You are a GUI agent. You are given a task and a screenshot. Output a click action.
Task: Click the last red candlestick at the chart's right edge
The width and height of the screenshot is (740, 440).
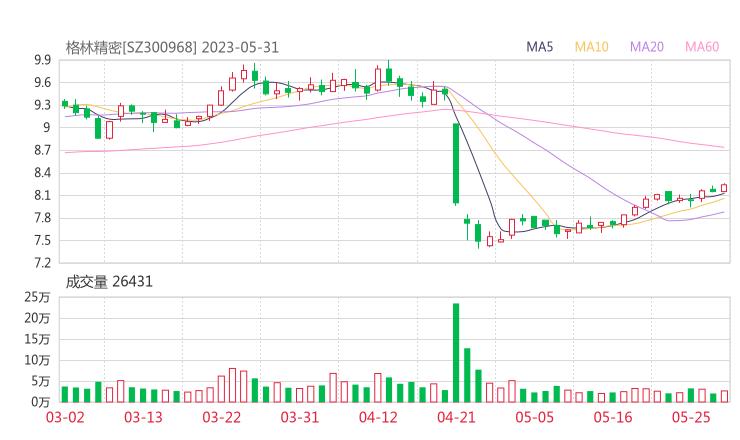point(724,188)
